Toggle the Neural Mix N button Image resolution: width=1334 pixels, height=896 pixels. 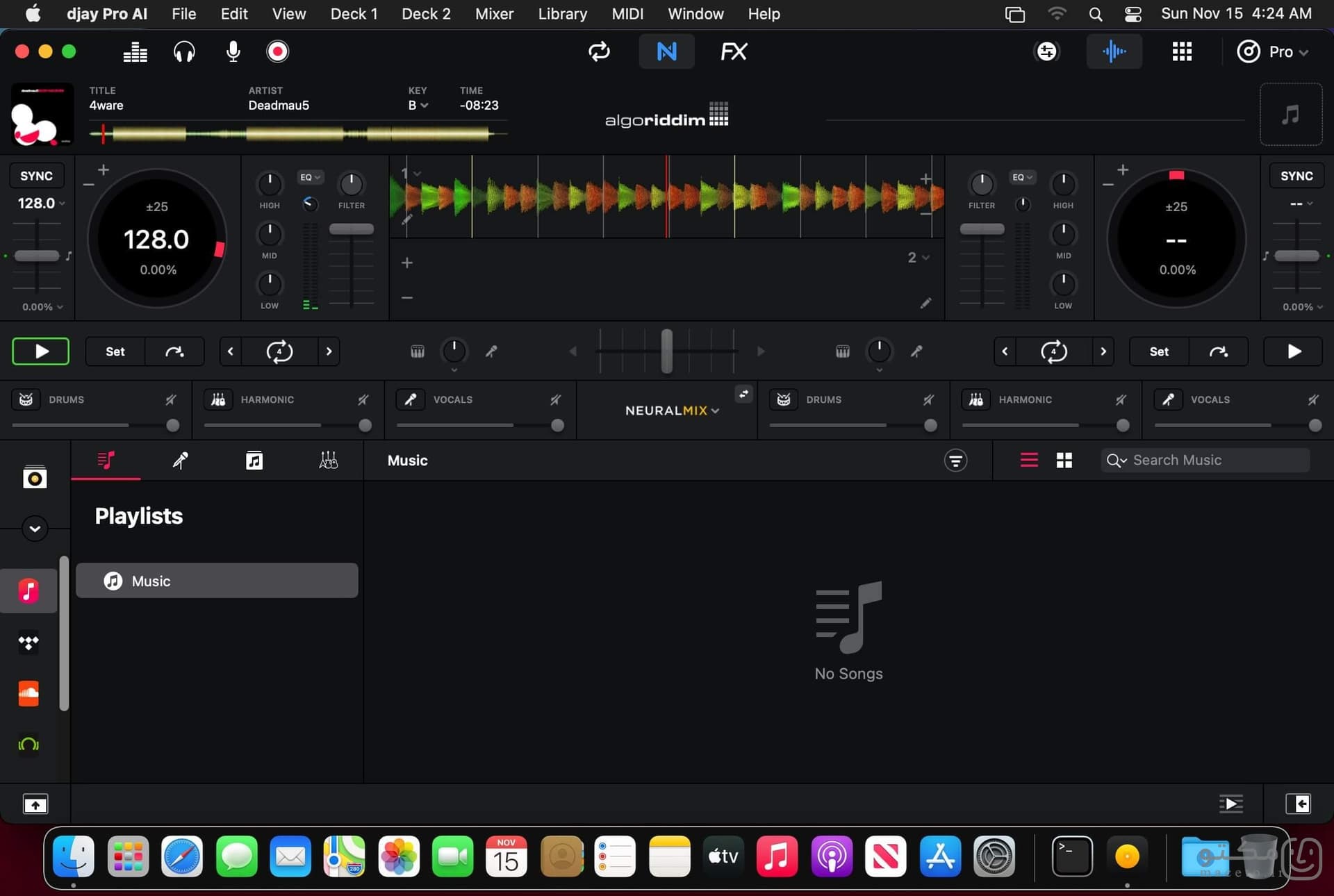point(666,51)
